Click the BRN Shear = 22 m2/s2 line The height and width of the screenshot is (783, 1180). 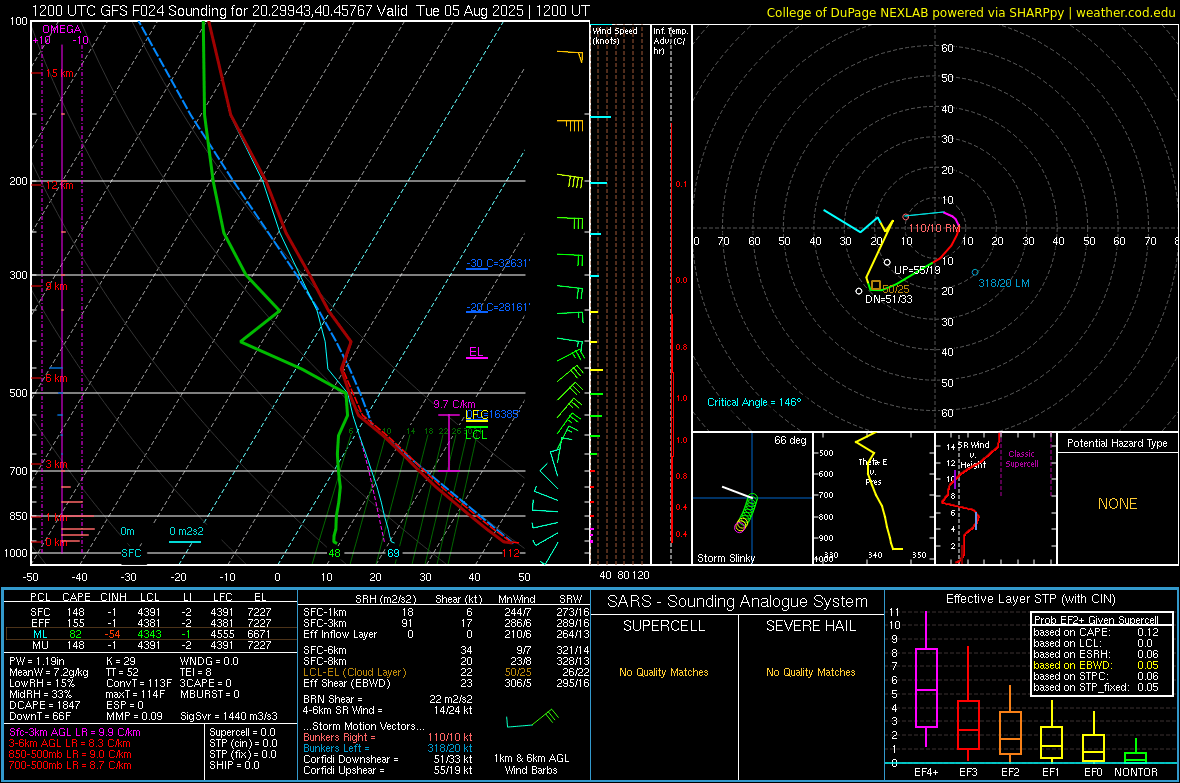point(387,699)
